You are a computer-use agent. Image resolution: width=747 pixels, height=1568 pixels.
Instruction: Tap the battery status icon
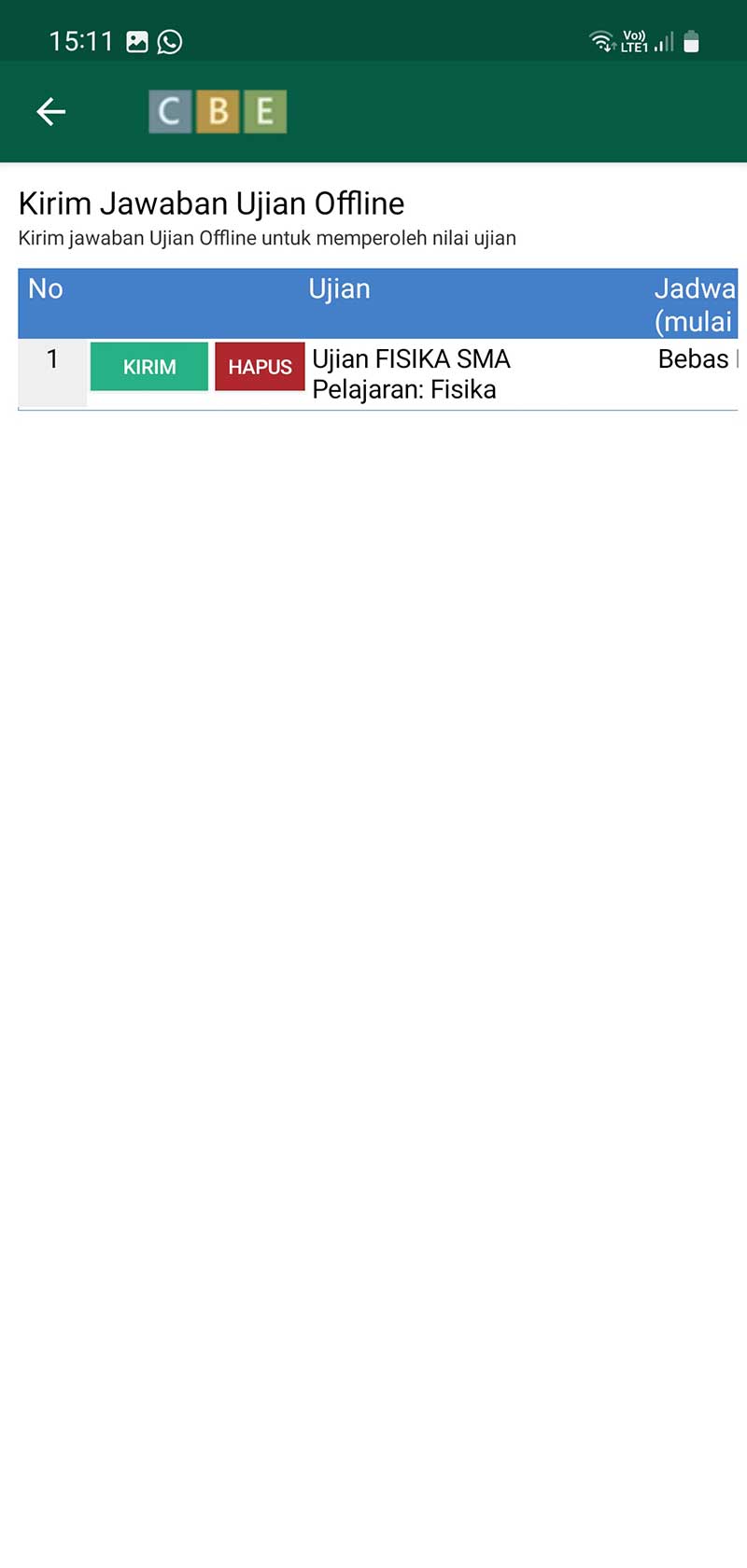pyautogui.click(x=691, y=41)
